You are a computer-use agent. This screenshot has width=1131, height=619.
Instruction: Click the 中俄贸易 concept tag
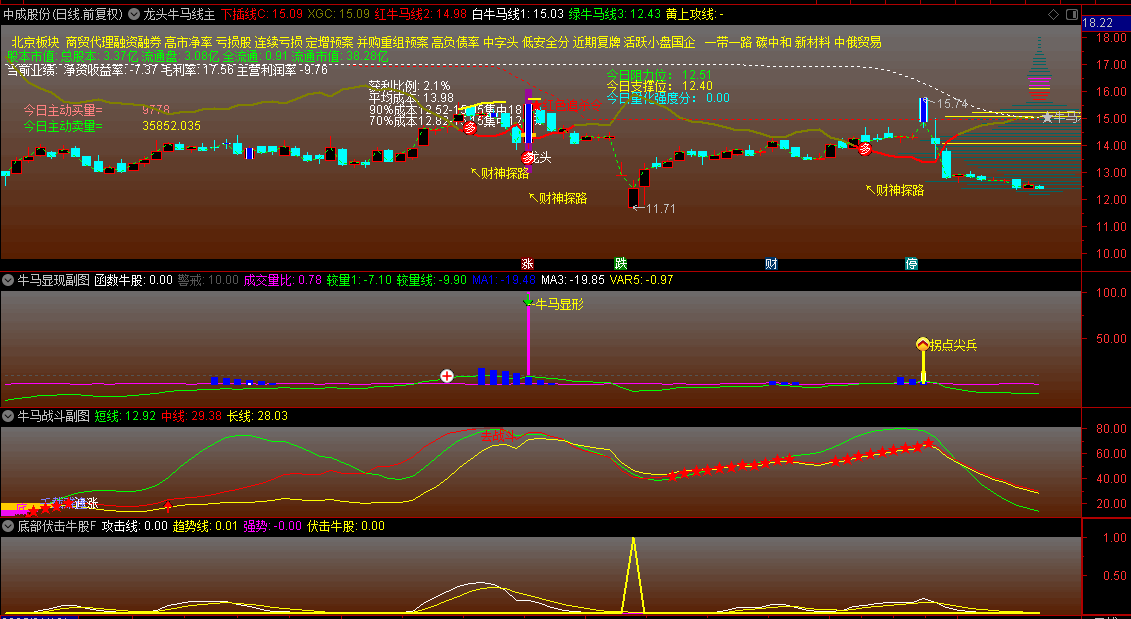[858, 43]
